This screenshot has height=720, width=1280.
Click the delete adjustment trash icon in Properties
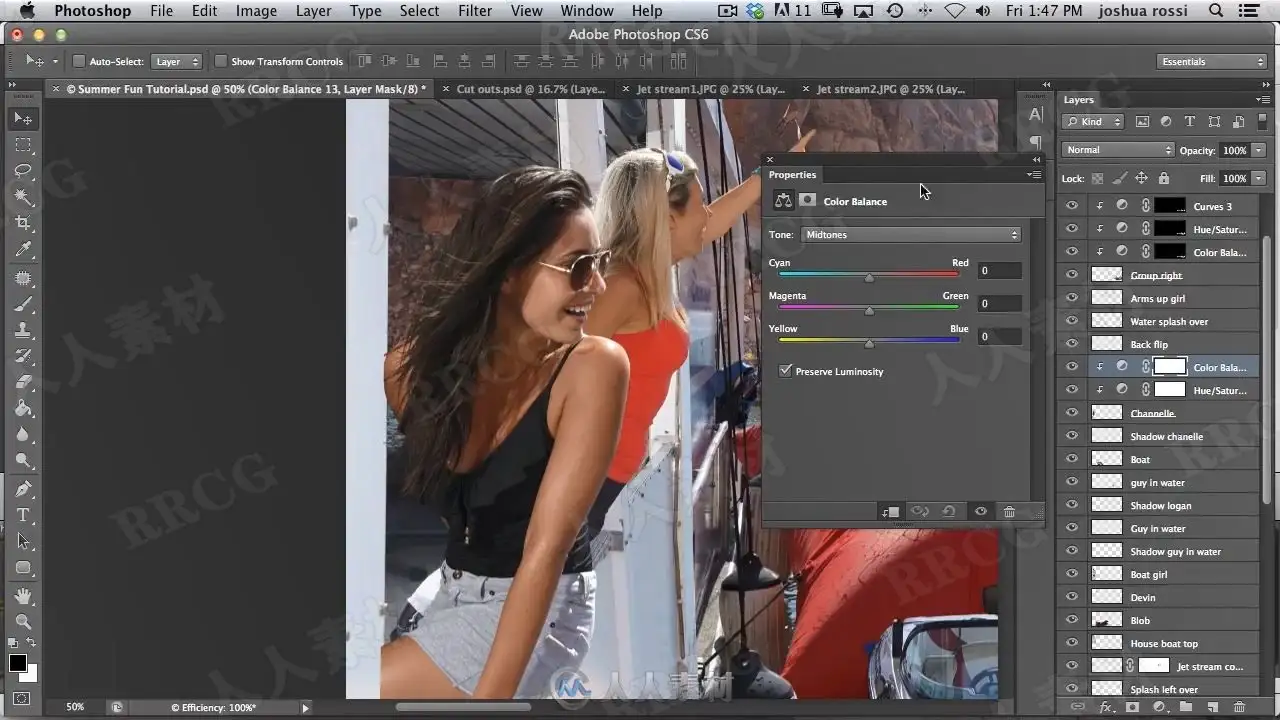(x=1009, y=512)
